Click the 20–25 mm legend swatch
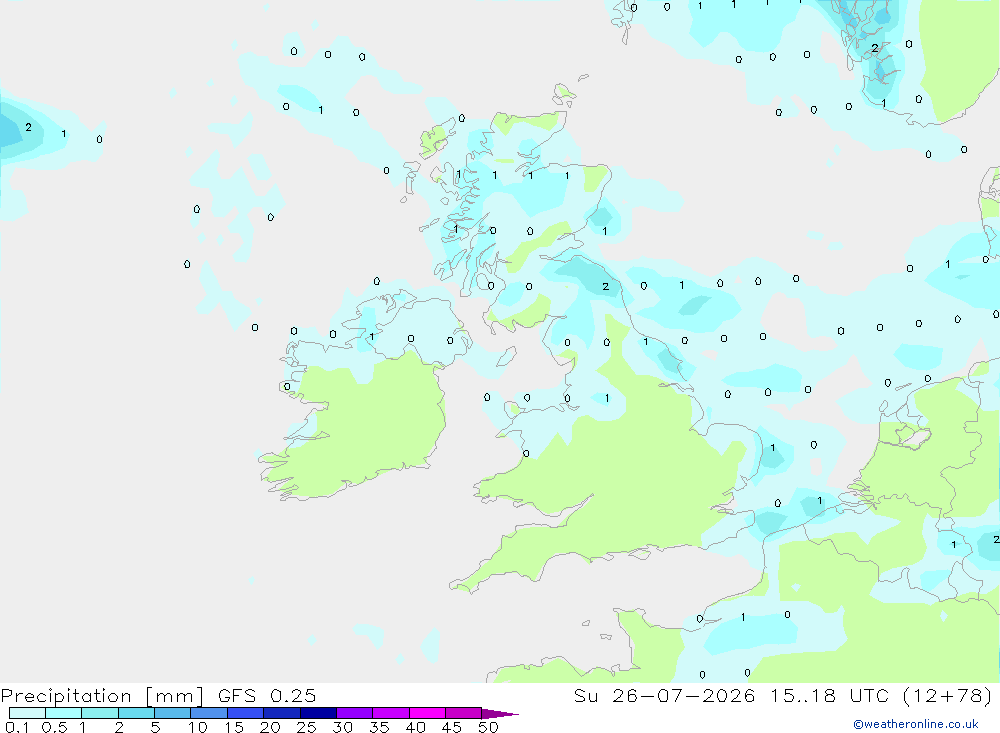 pyautogui.click(x=282, y=713)
